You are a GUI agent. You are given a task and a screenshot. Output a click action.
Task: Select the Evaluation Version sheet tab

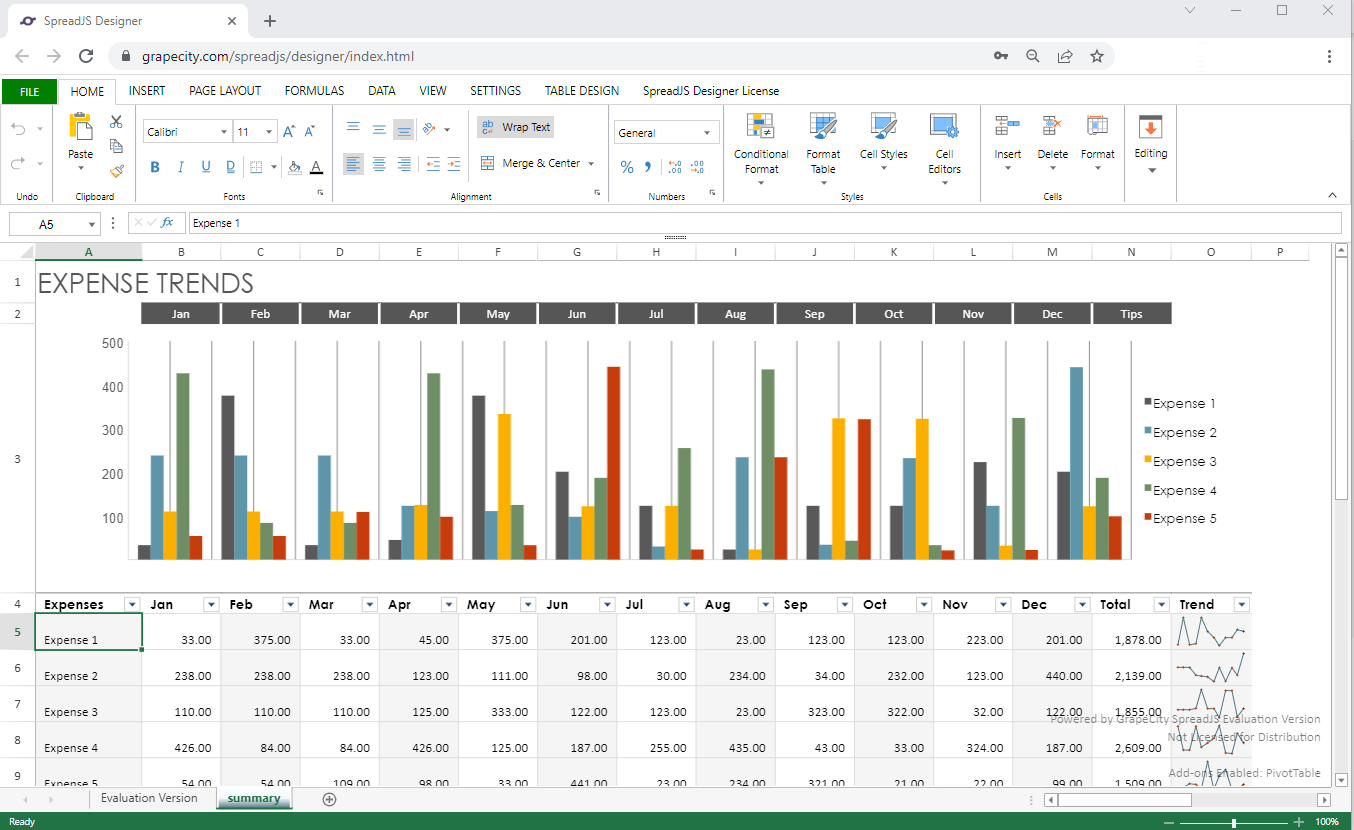pos(149,798)
